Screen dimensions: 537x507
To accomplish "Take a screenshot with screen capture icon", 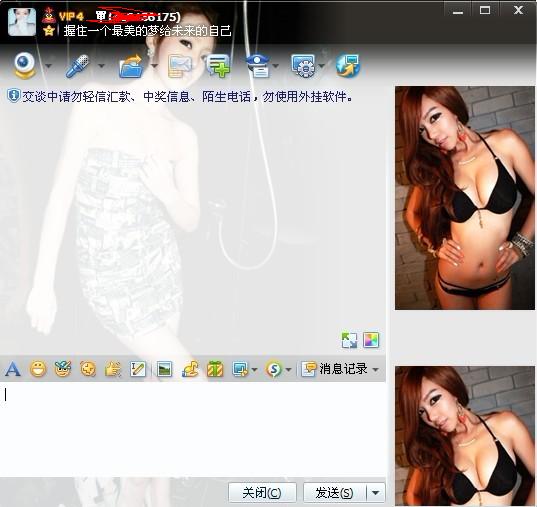I will [240, 369].
